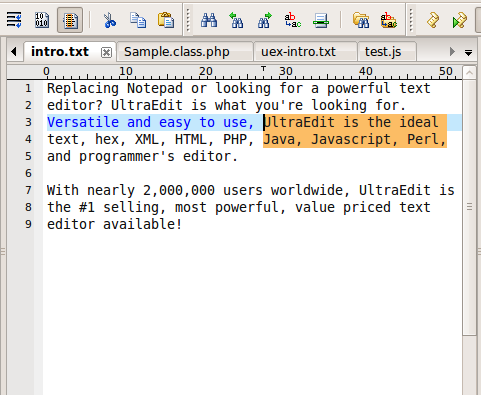Click the highlighted "Javascript," on line 4
481x395 pixels.
pos(355,139)
